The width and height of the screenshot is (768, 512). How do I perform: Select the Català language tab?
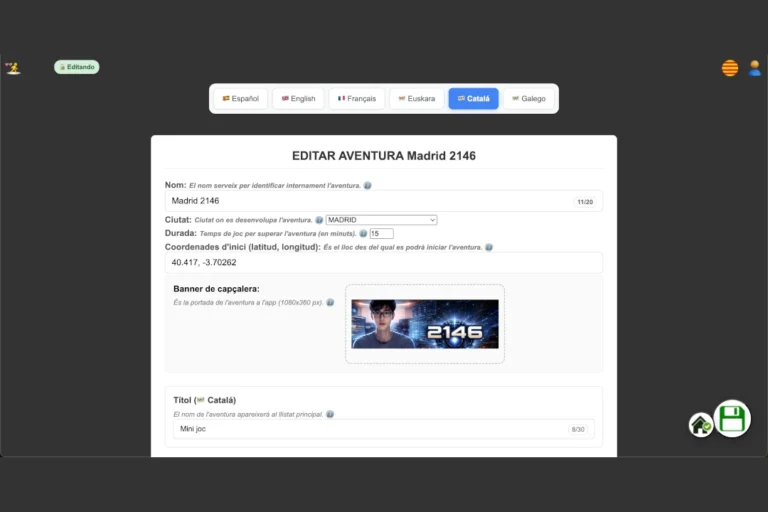473,98
